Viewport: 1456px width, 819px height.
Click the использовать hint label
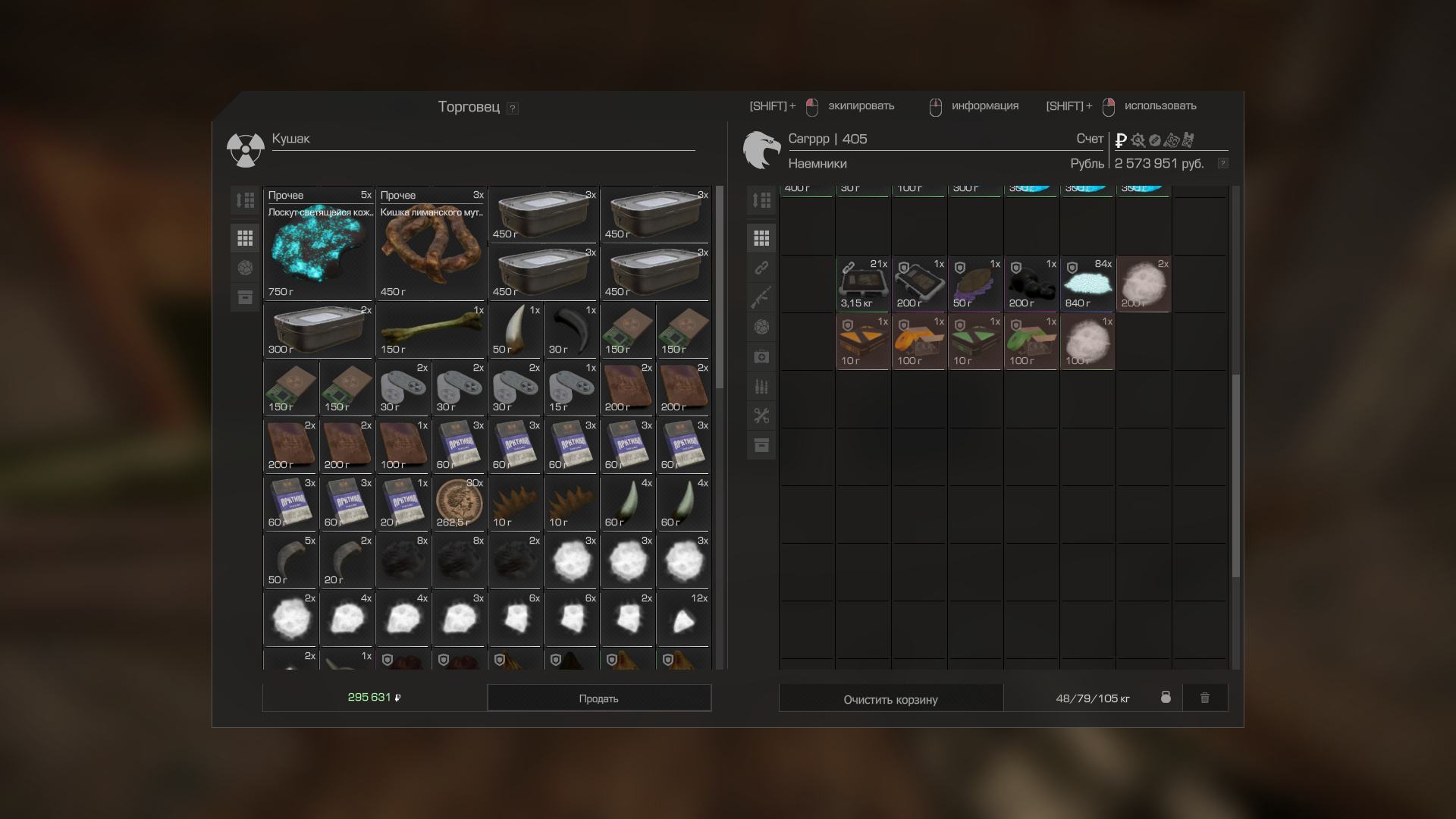(1160, 106)
